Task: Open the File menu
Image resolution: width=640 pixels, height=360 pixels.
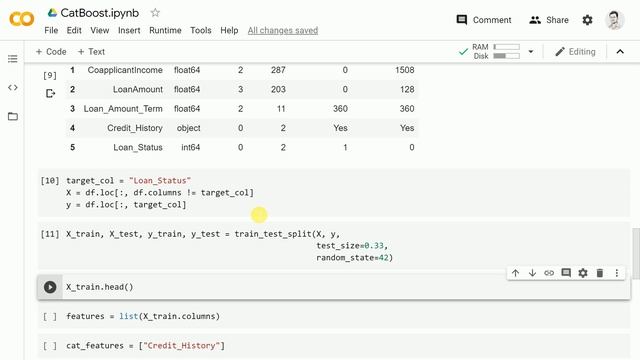Action: coord(51,30)
